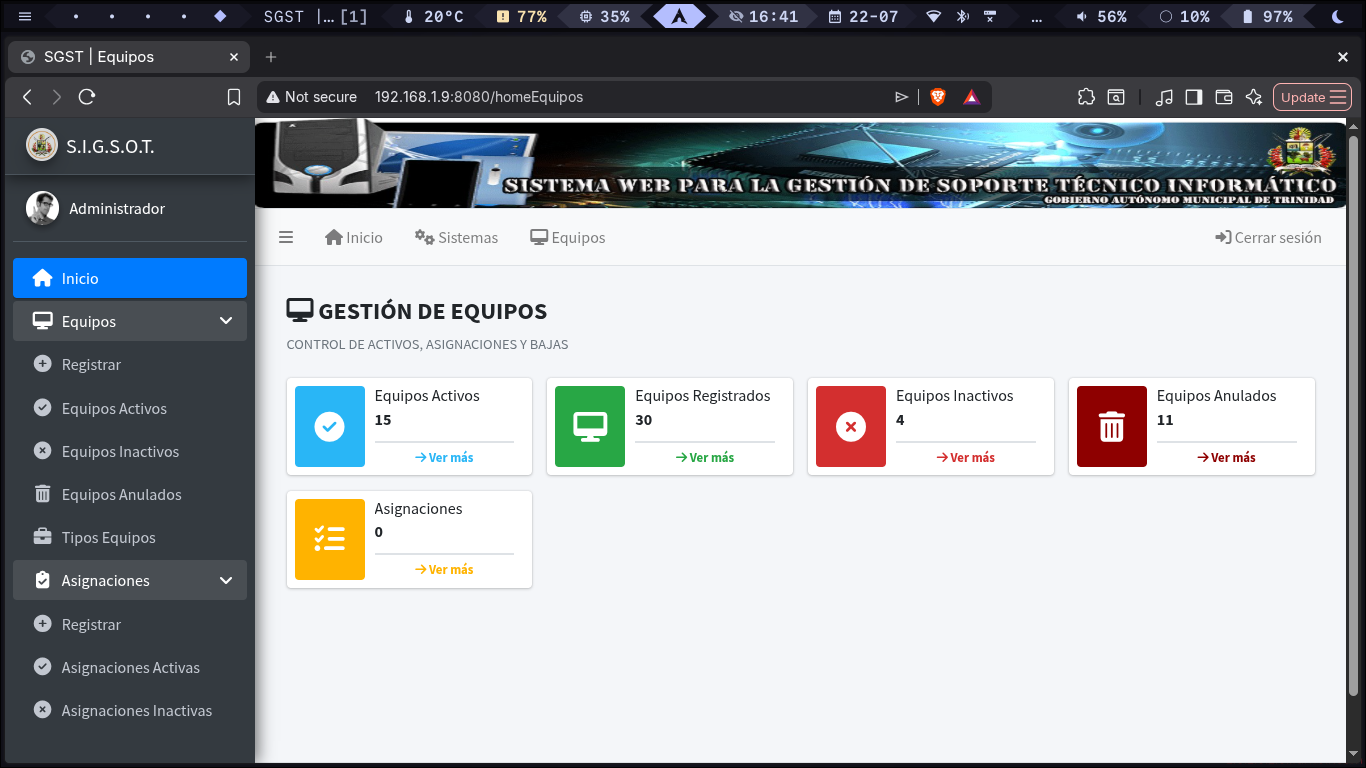Click the Brave Shields lion icon
This screenshot has height=768, width=1366.
(937, 97)
